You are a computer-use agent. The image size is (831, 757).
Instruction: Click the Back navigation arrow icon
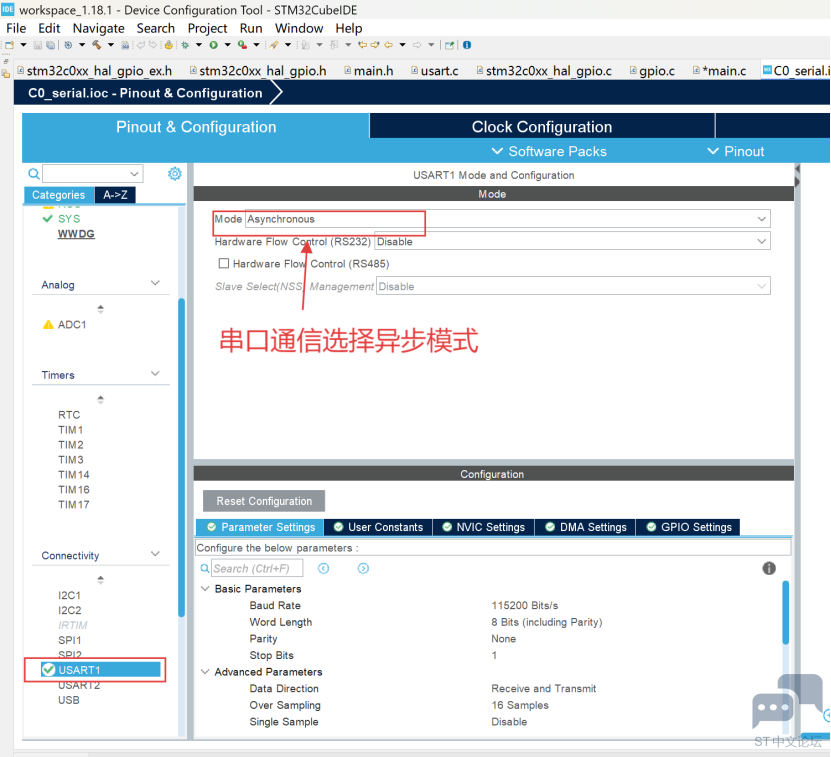[388, 45]
